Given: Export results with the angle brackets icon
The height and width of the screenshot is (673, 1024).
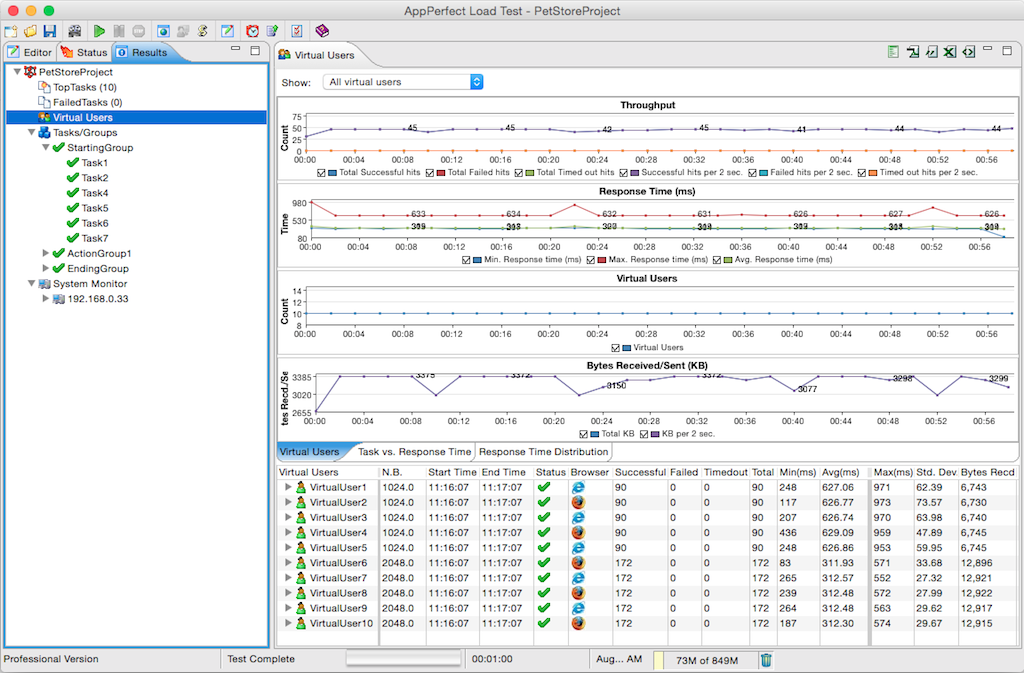Looking at the screenshot, I should 969,52.
